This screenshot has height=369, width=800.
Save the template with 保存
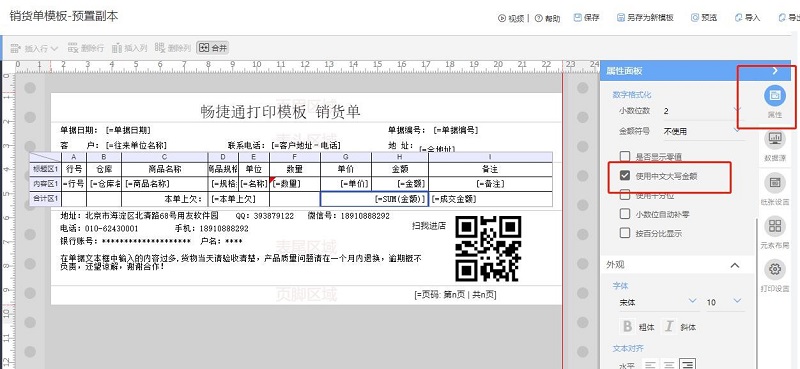586,17
